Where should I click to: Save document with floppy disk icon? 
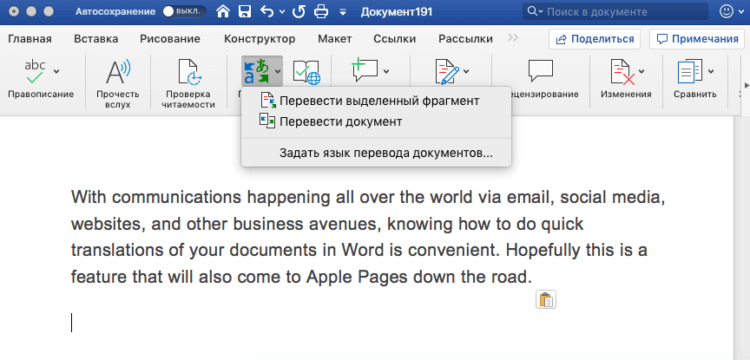(245, 12)
